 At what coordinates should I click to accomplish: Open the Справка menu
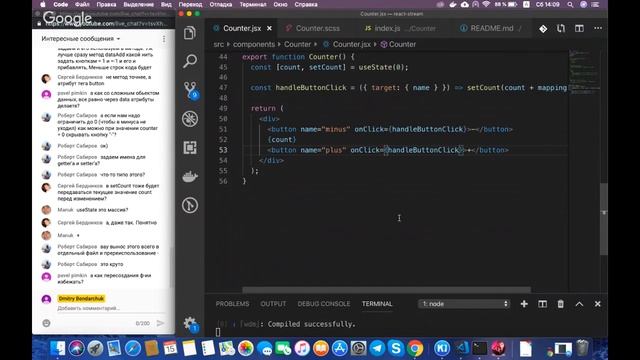pyautogui.click(x=306, y=4)
